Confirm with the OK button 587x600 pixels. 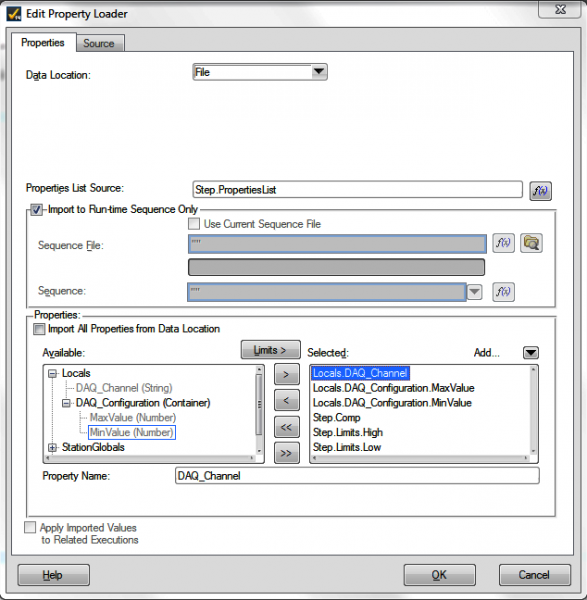[439, 575]
